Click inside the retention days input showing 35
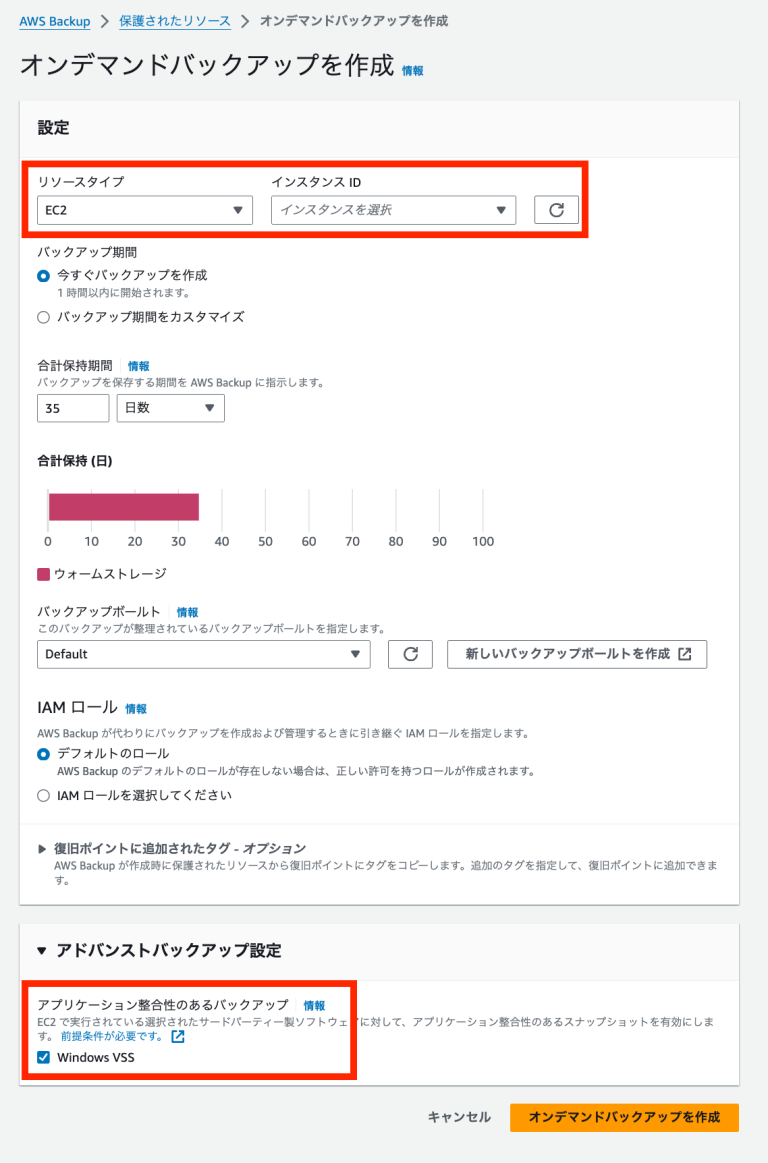The height and width of the screenshot is (1163, 768). [x=72, y=408]
